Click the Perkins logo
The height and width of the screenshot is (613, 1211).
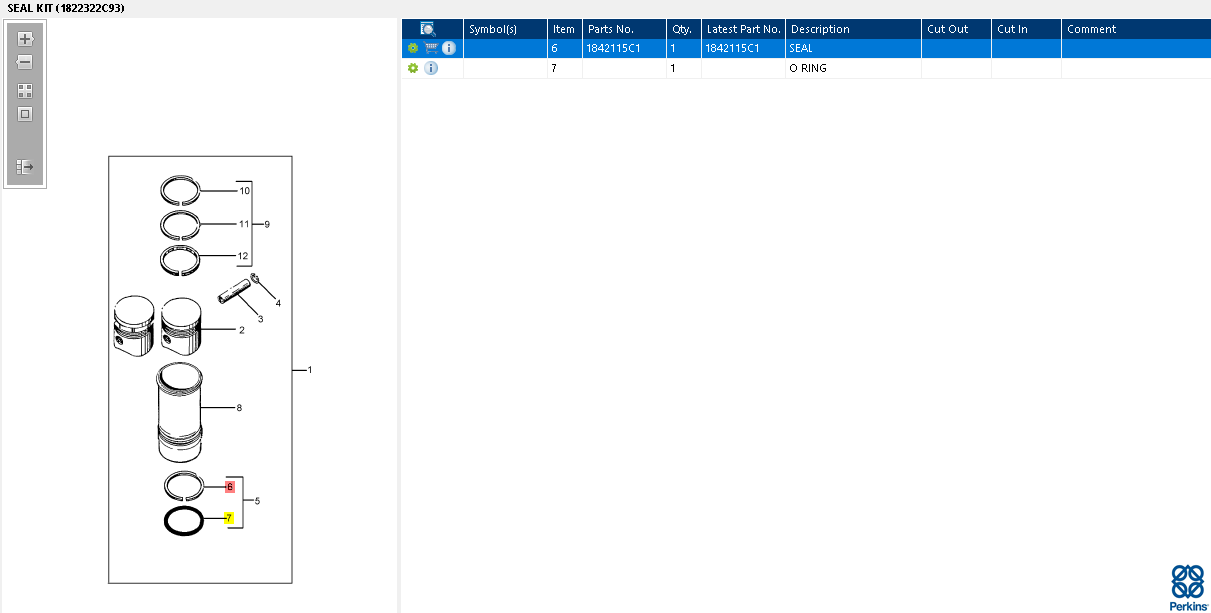coord(1187,587)
